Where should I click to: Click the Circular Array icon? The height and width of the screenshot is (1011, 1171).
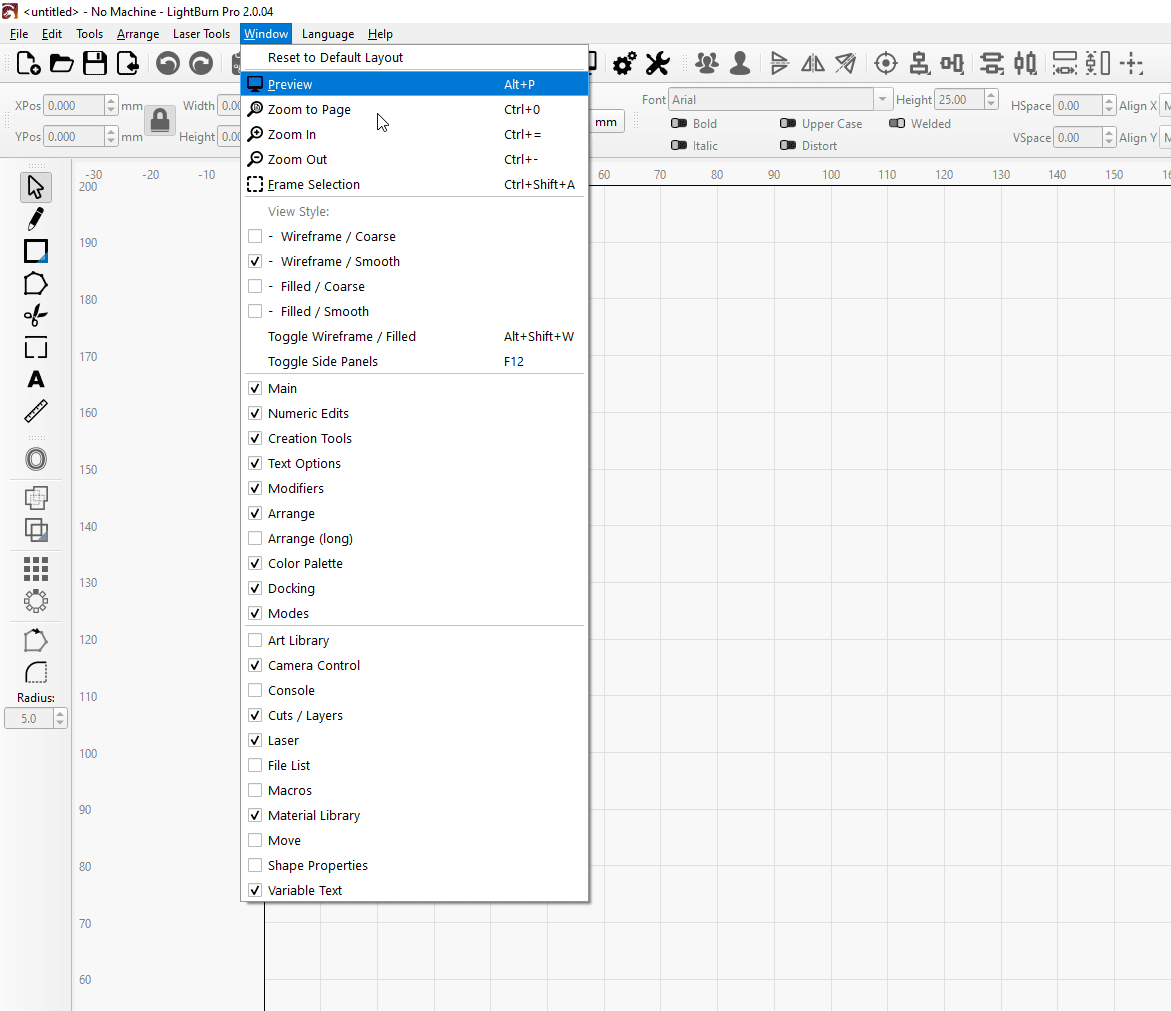[36, 601]
